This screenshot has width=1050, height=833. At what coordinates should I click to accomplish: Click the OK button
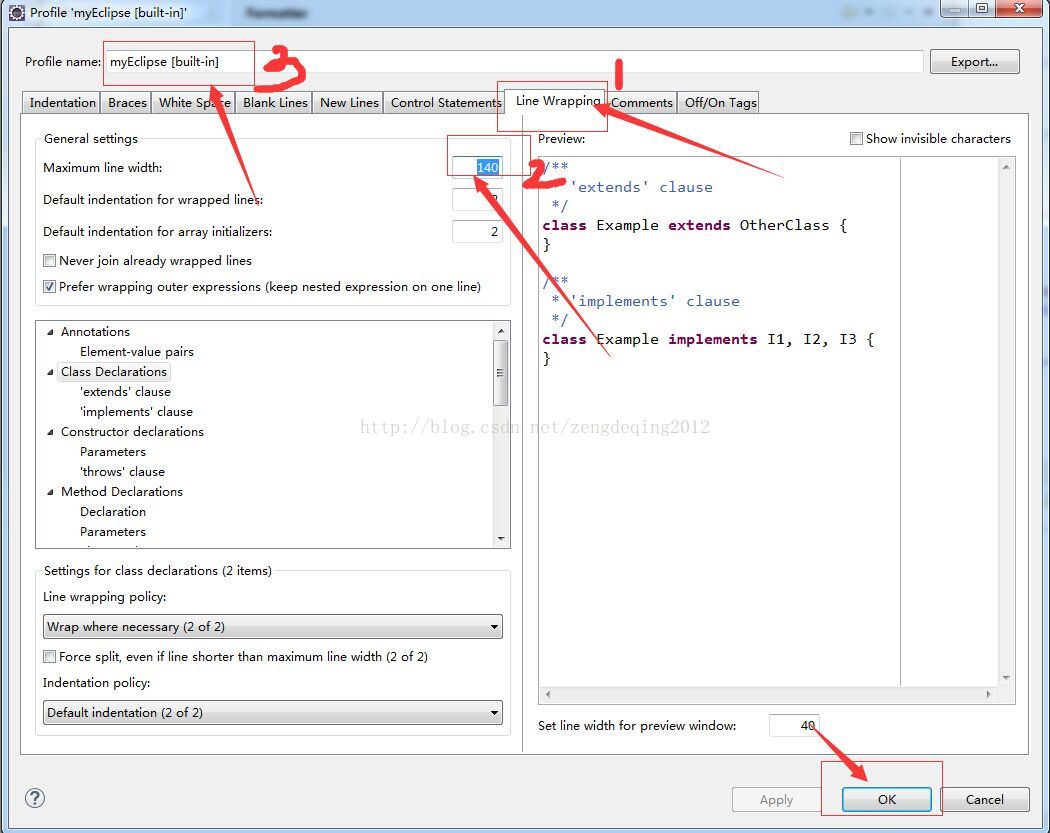tap(887, 800)
